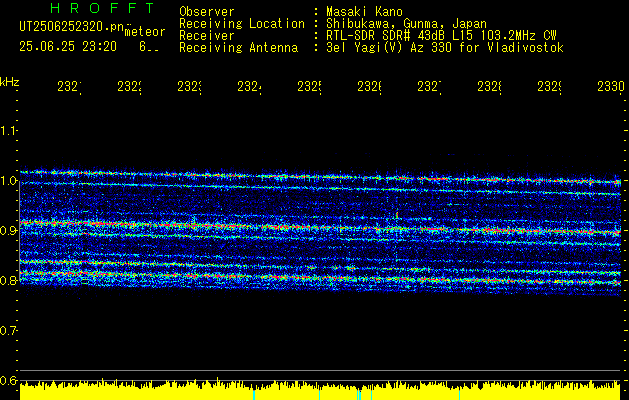
Task: Click the 2325 time marker
Action: pos(309,86)
